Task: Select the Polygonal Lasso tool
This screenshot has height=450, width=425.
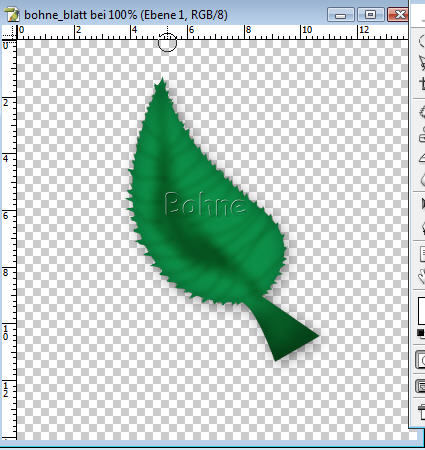Action: pos(422,62)
